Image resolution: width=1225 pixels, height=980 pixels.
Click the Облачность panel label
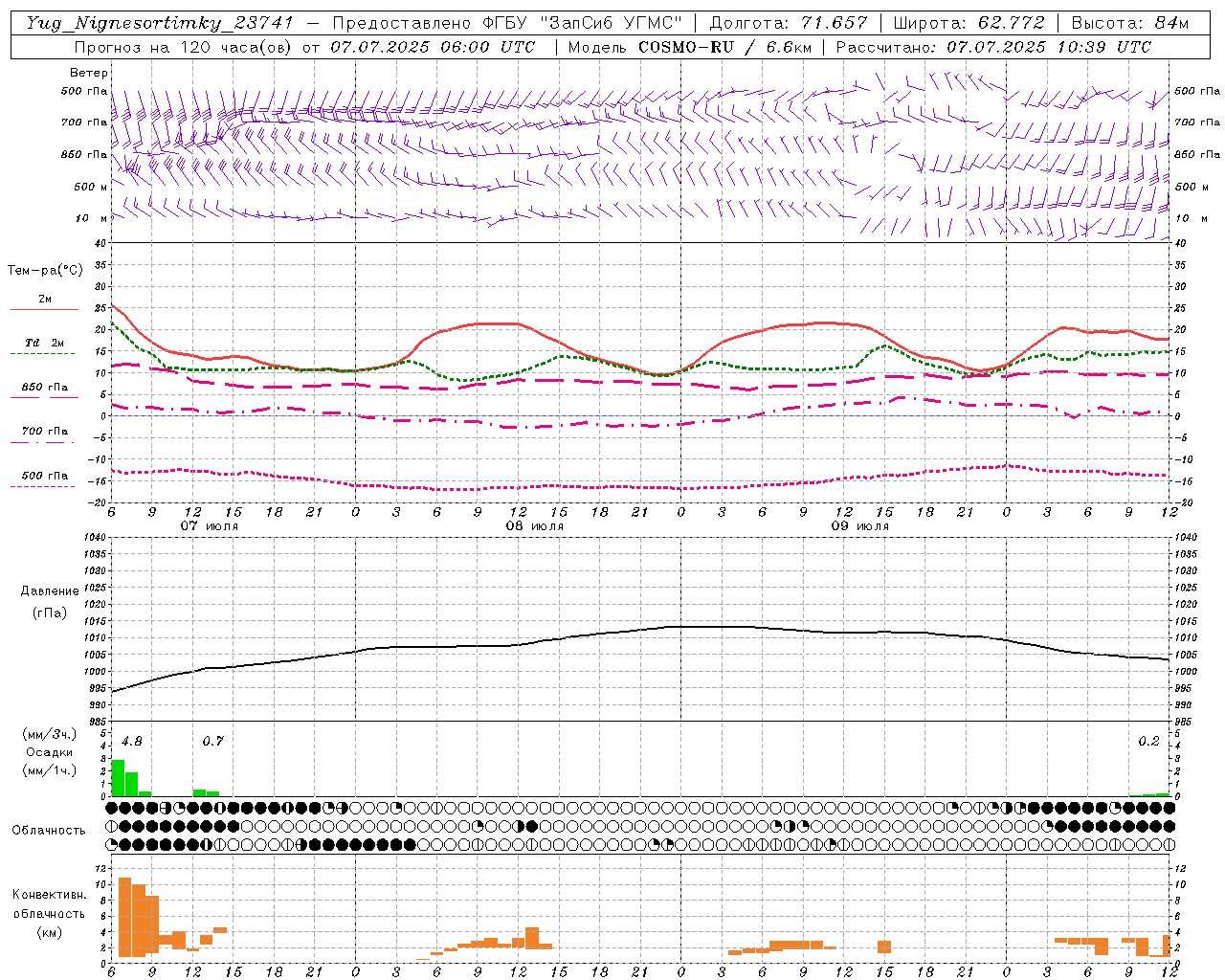[49, 831]
